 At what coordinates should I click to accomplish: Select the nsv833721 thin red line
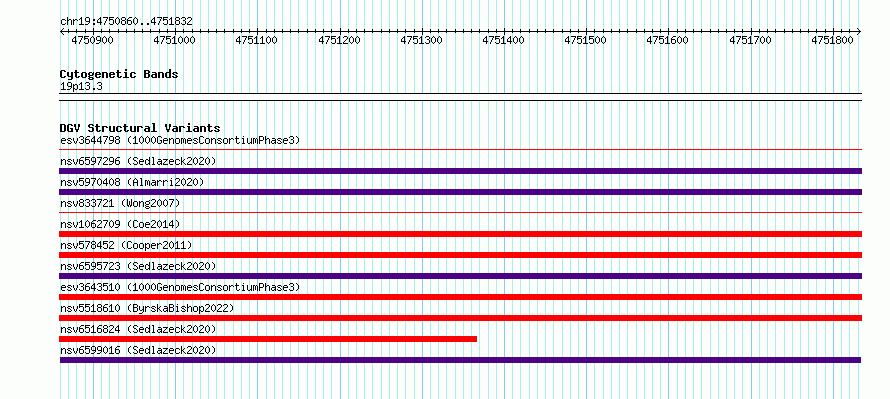(x=461, y=213)
